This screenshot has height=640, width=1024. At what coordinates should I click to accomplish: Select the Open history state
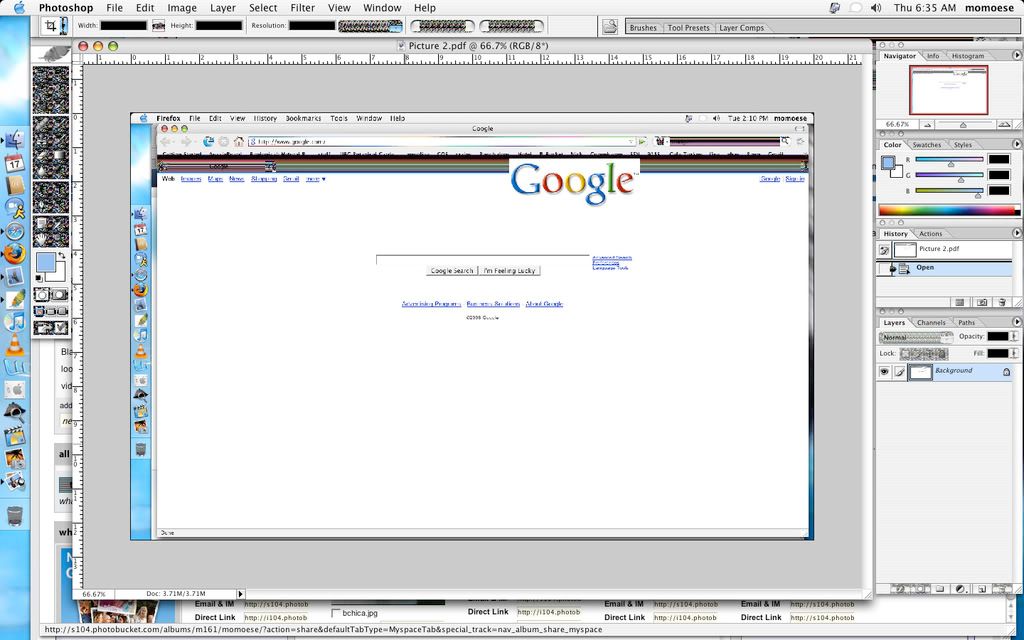(x=944, y=268)
